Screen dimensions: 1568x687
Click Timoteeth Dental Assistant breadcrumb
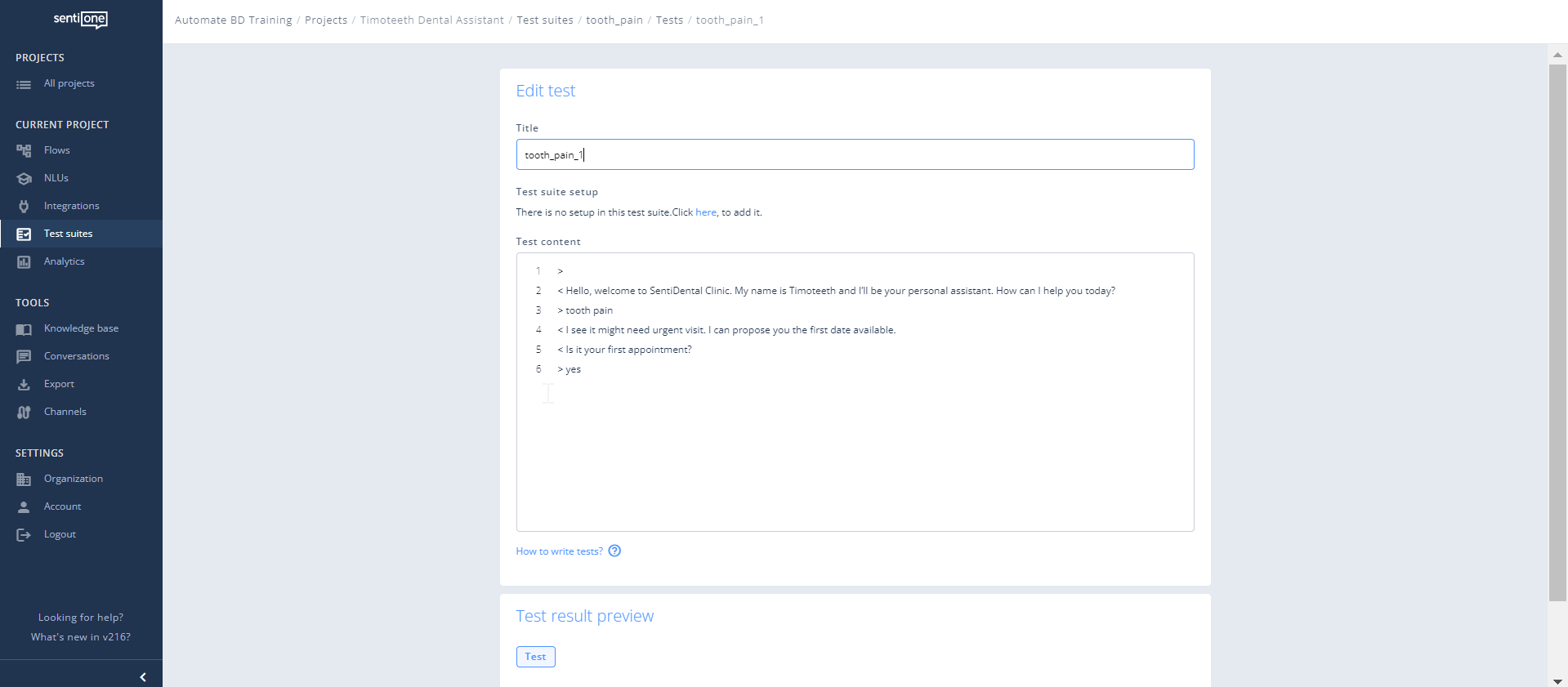coord(432,20)
